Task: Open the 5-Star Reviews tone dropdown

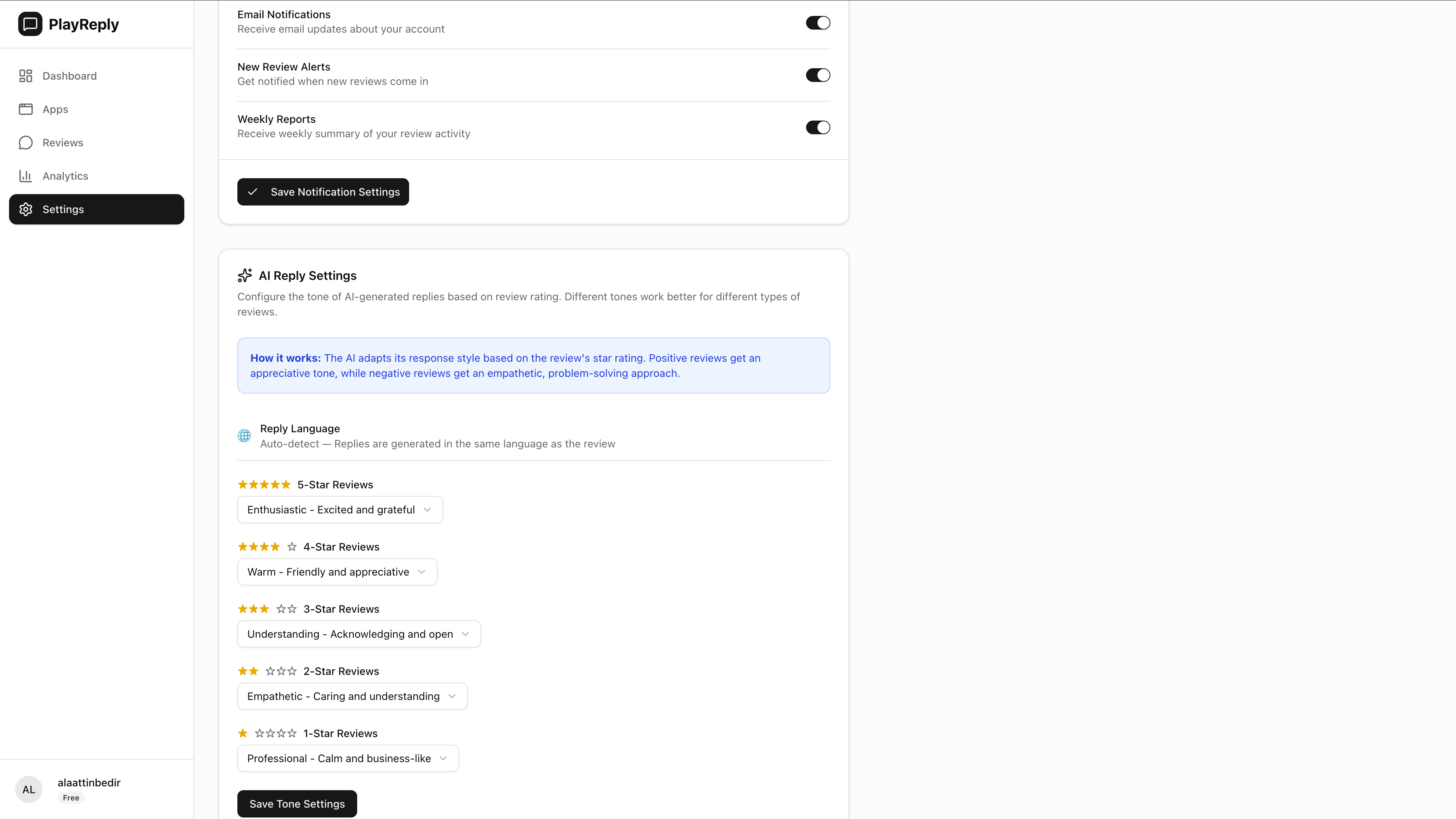Action: (x=339, y=509)
